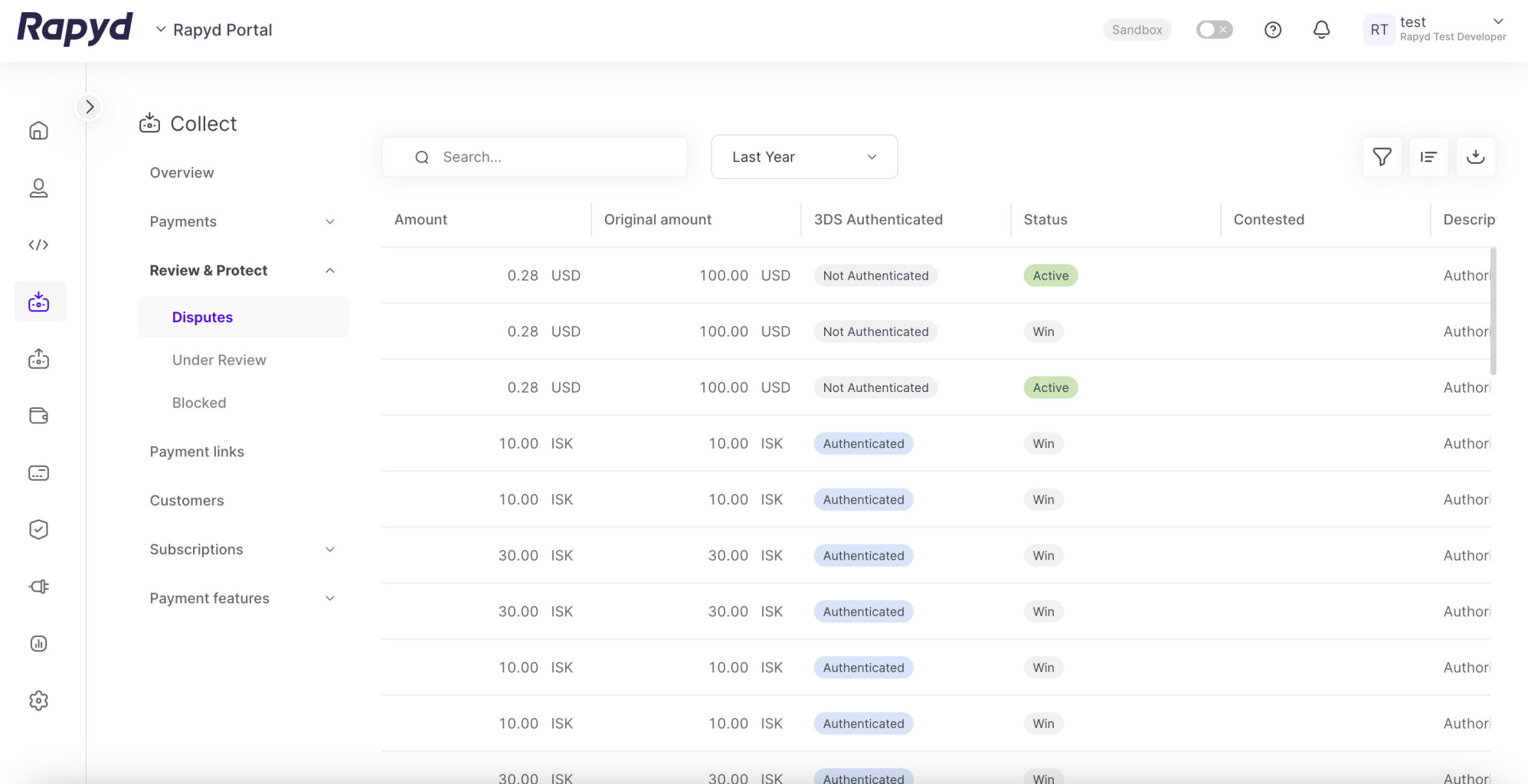The width and height of the screenshot is (1528, 784).
Task: Open the Customers page
Action: pos(187,501)
